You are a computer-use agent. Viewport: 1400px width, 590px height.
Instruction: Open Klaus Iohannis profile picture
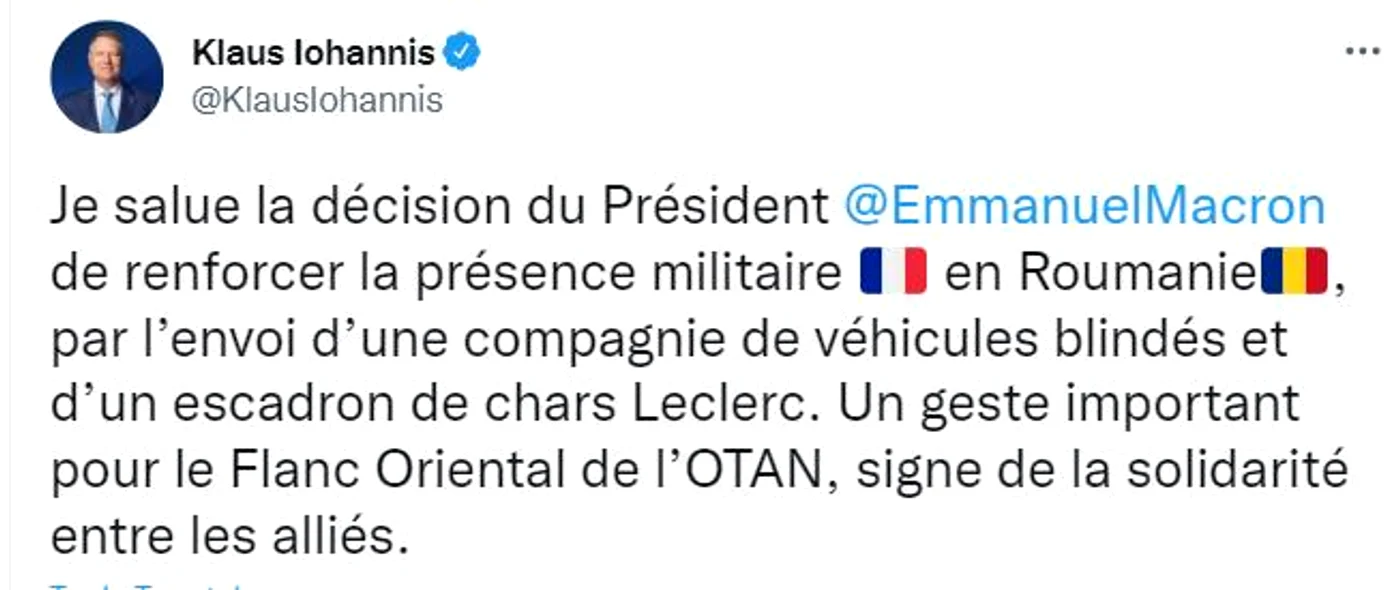coord(106,77)
